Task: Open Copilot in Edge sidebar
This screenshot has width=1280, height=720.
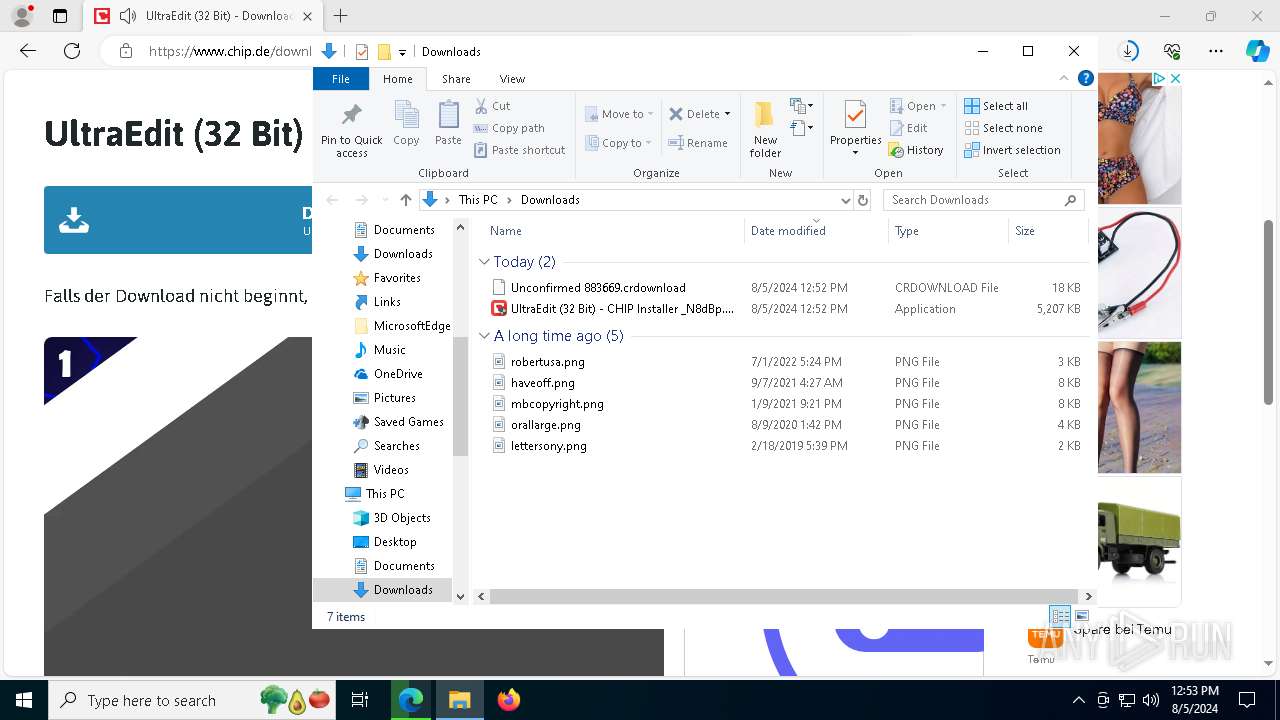Action: tap(1257, 51)
